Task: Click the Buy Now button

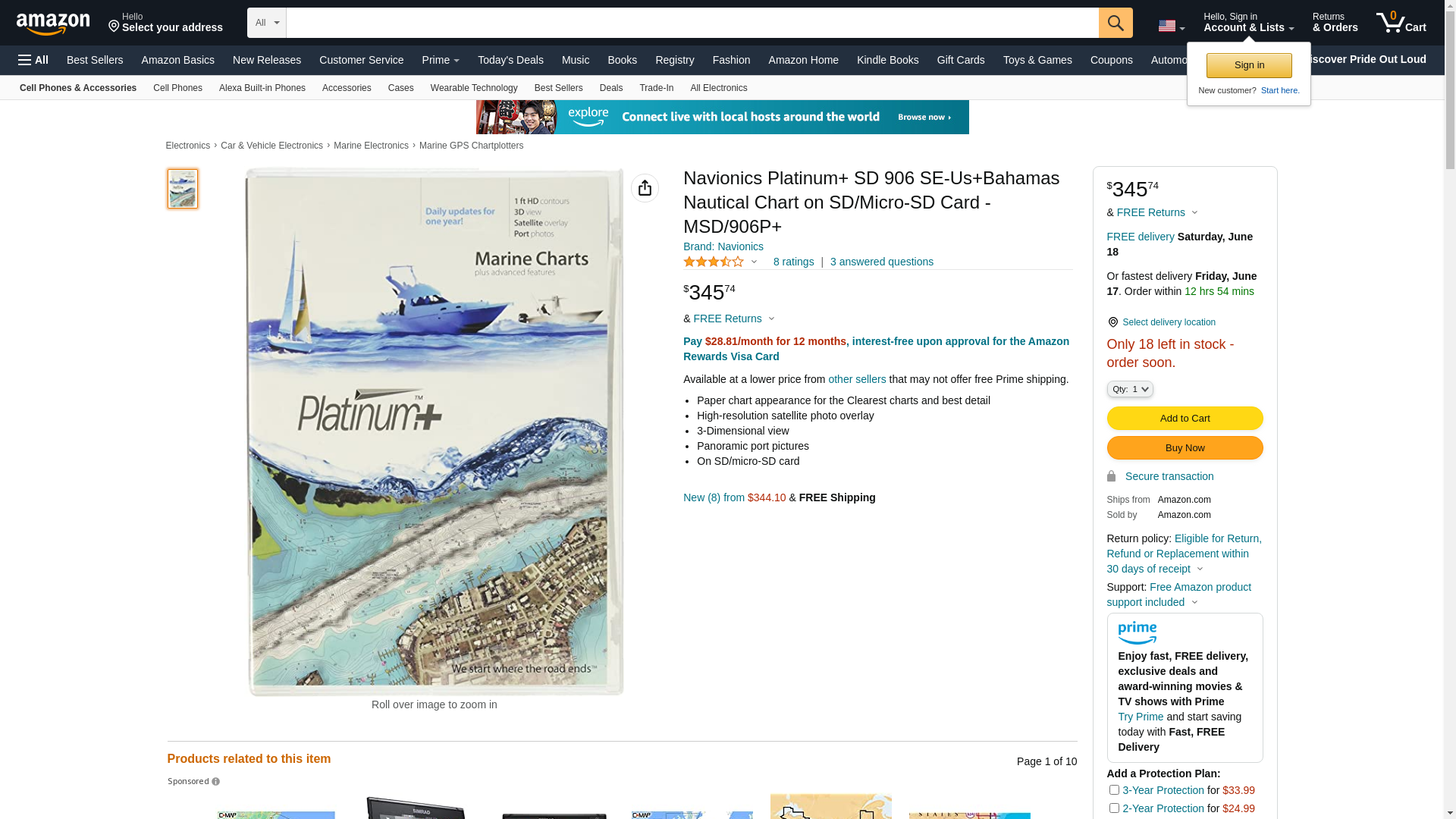Action: tap(1185, 448)
